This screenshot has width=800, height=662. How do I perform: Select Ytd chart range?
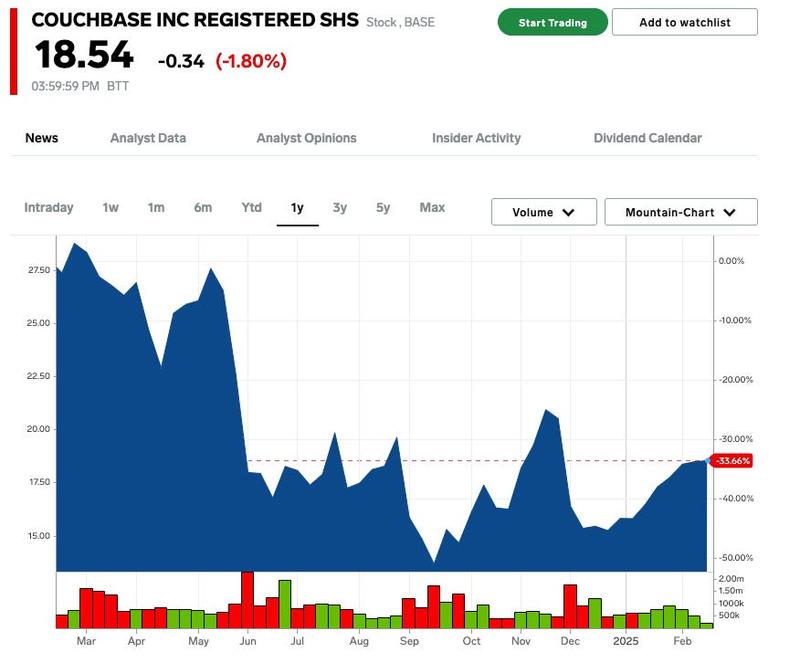click(252, 208)
